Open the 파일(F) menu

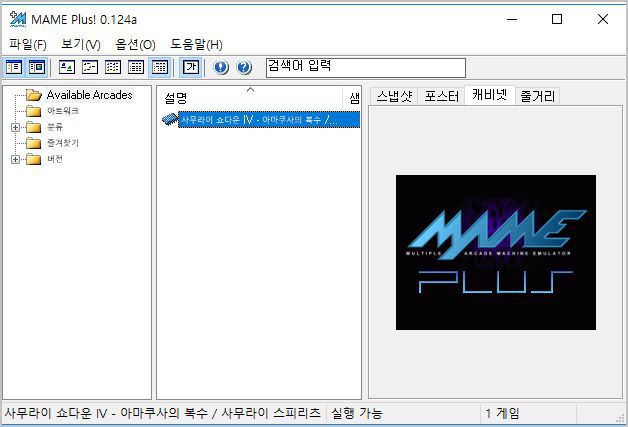click(x=28, y=44)
